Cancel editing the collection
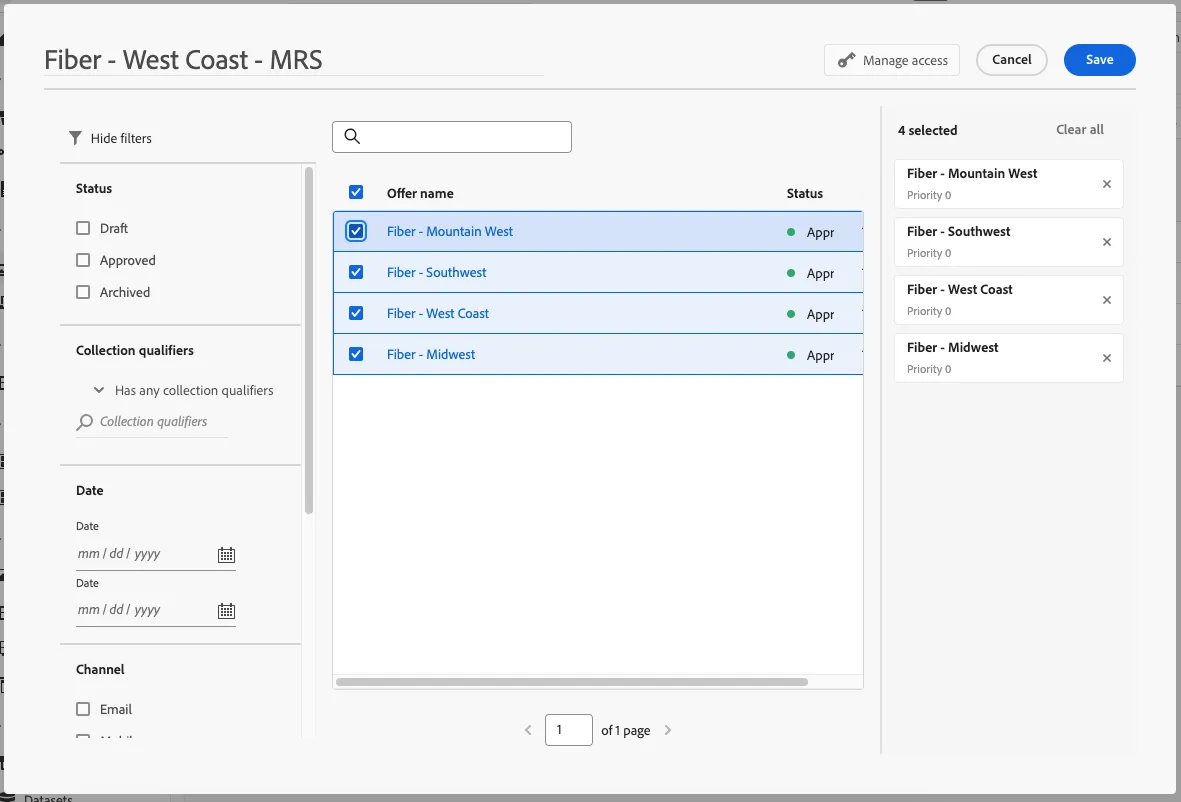 (x=1012, y=59)
